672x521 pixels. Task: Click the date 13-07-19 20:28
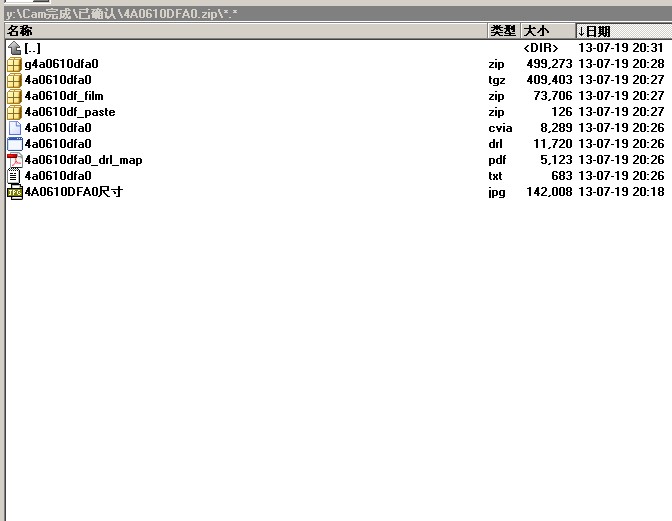click(621, 64)
